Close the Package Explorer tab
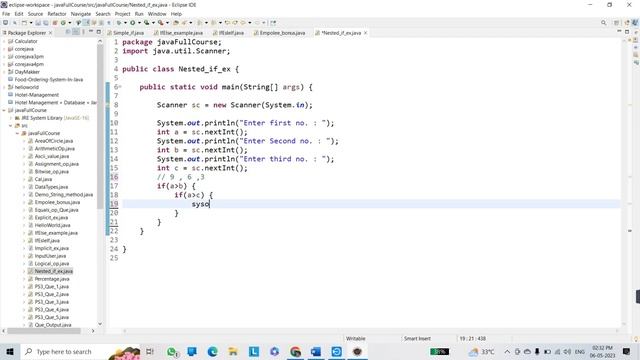 (x=51, y=33)
